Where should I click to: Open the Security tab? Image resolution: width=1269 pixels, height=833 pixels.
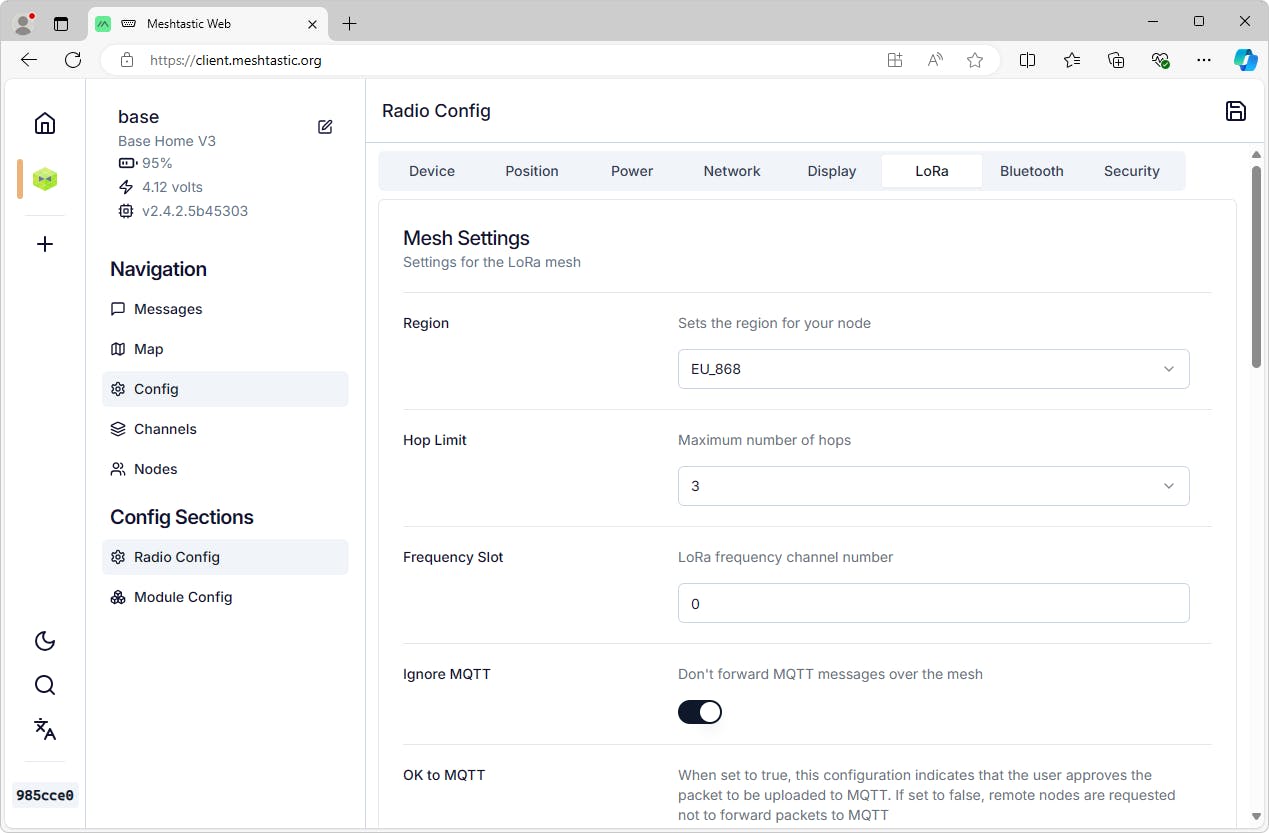1131,171
